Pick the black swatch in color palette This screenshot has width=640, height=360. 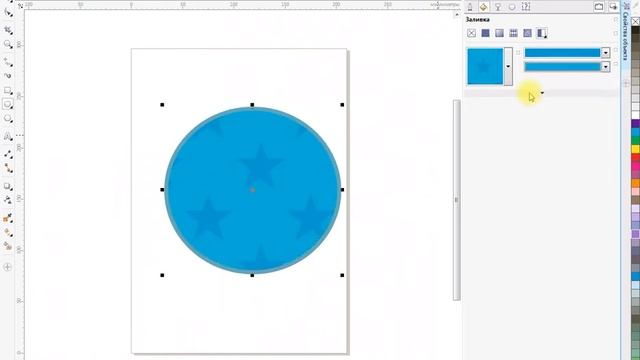pos(636,30)
